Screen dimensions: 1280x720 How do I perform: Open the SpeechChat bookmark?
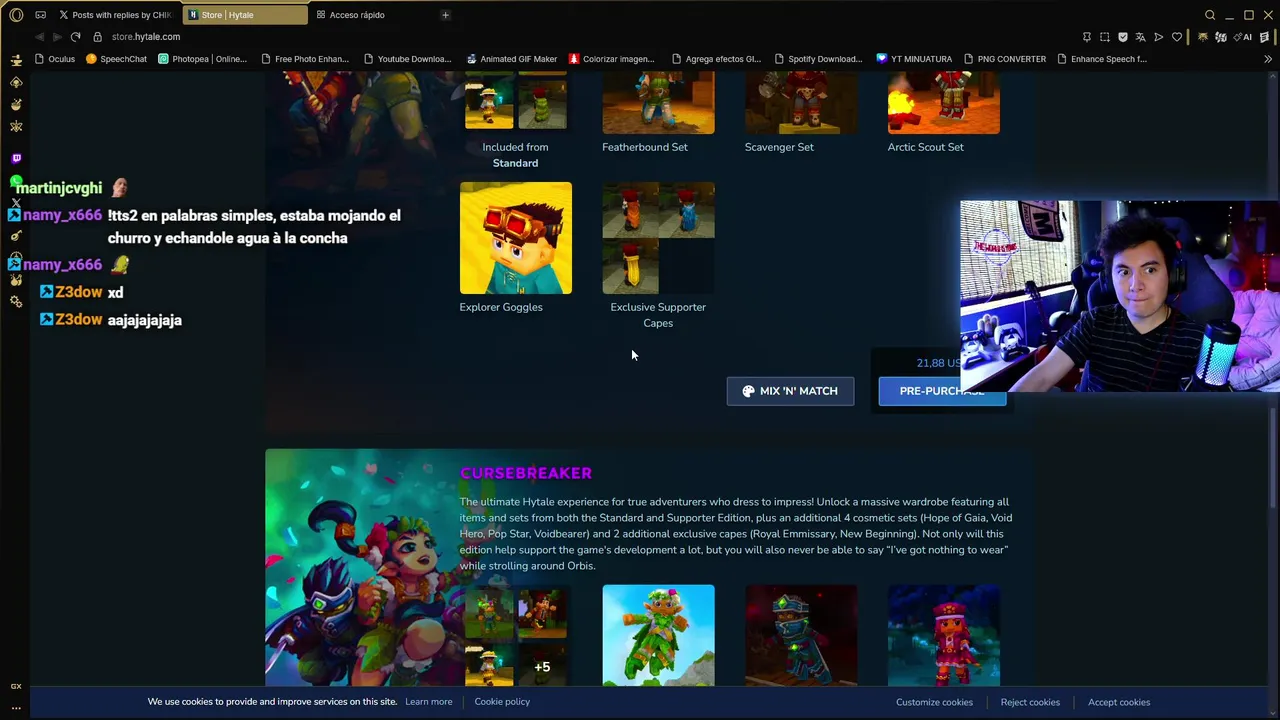(x=116, y=59)
